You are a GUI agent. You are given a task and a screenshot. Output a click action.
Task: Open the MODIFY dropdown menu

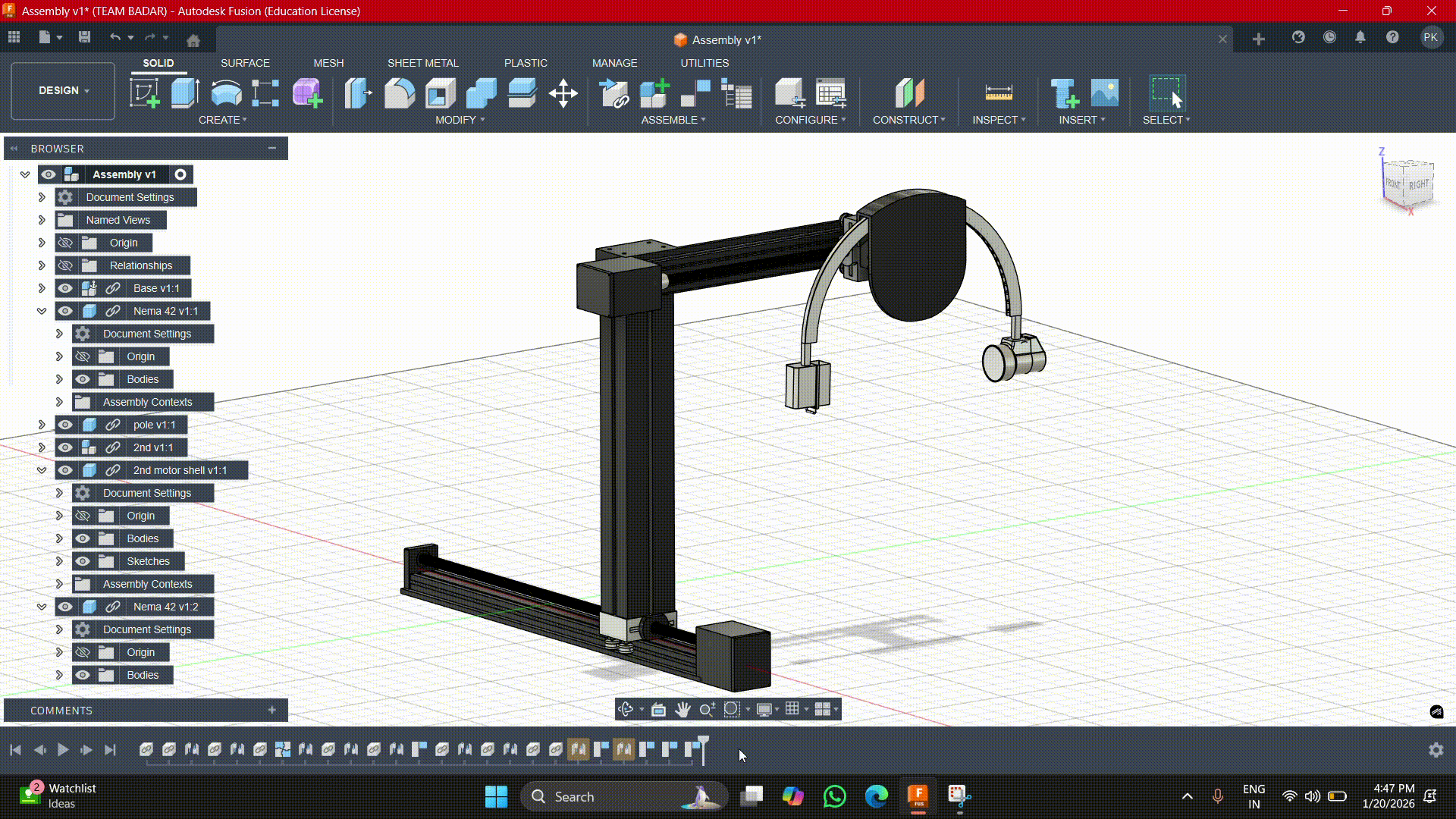pyautogui.click(x=460, y=120)
